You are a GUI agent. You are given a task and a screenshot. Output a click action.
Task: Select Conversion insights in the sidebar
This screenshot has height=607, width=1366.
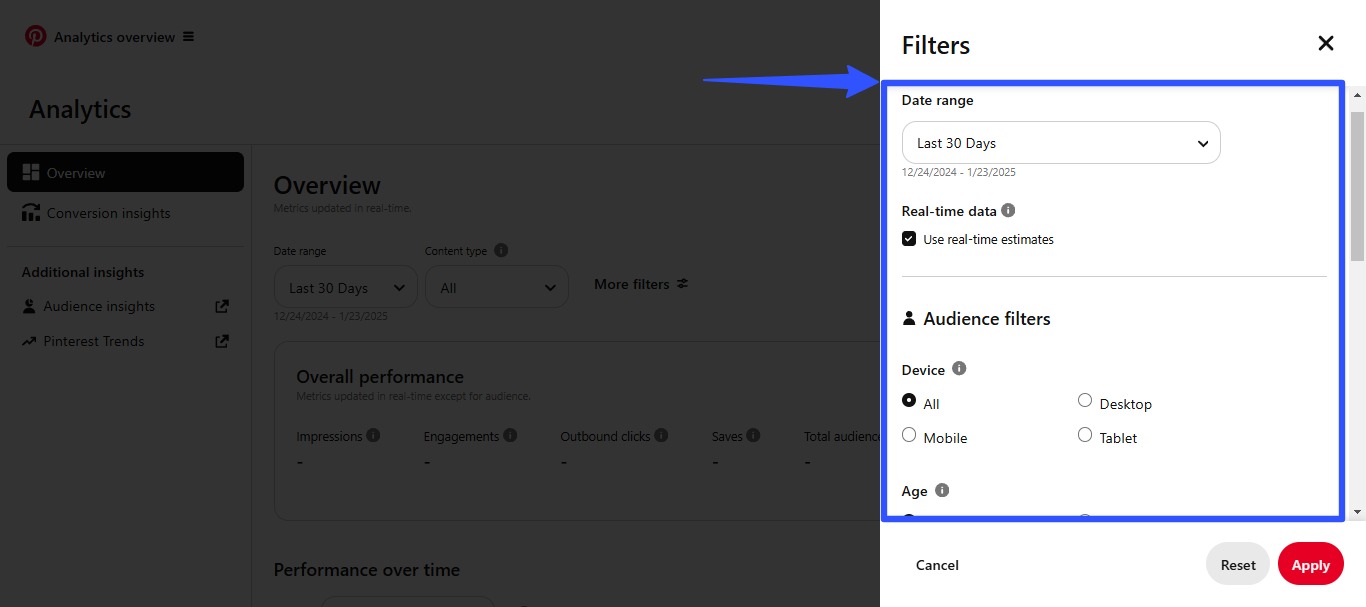tap(108, 213)
